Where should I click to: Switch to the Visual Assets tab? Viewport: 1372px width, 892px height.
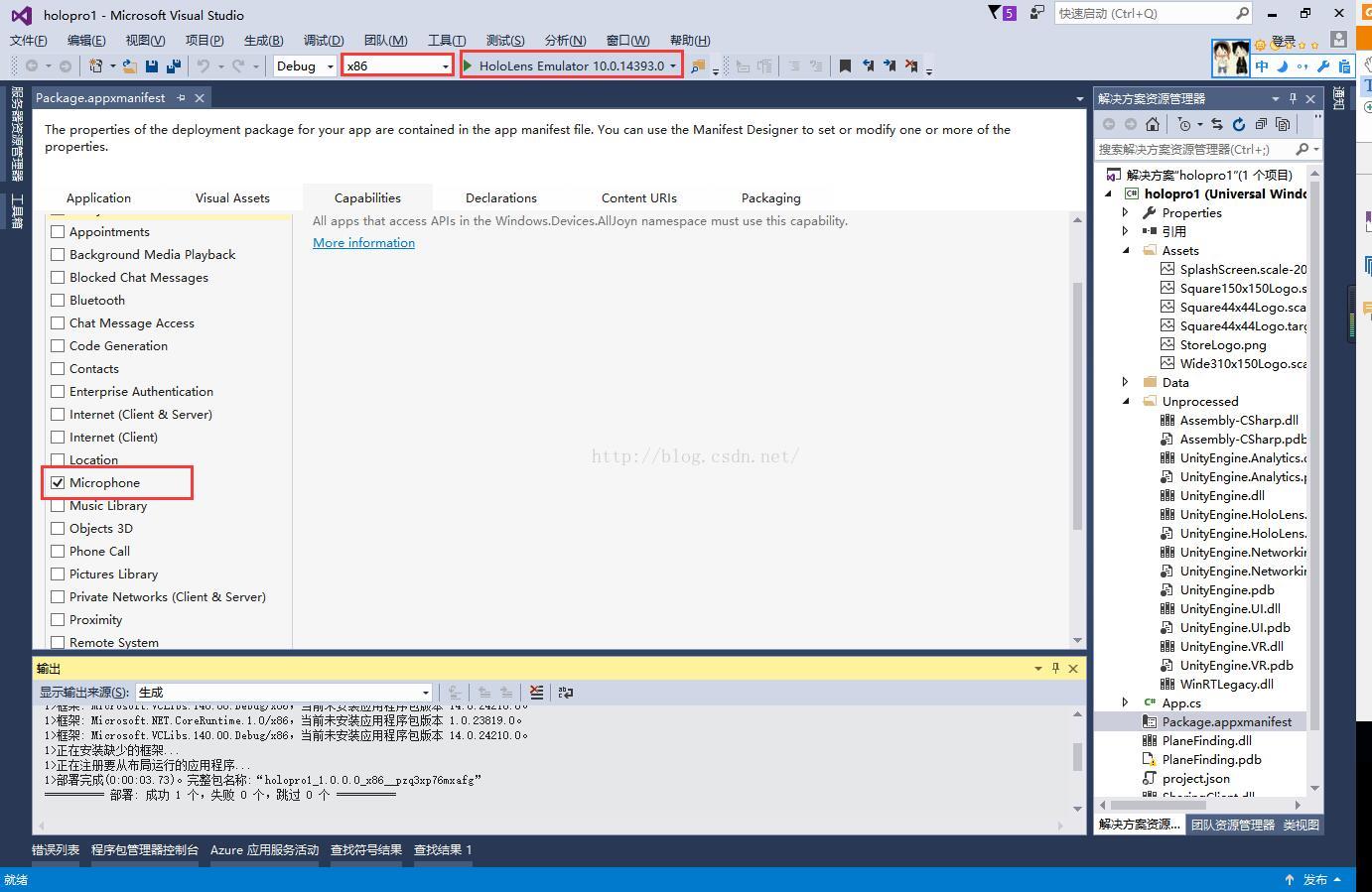232,198
